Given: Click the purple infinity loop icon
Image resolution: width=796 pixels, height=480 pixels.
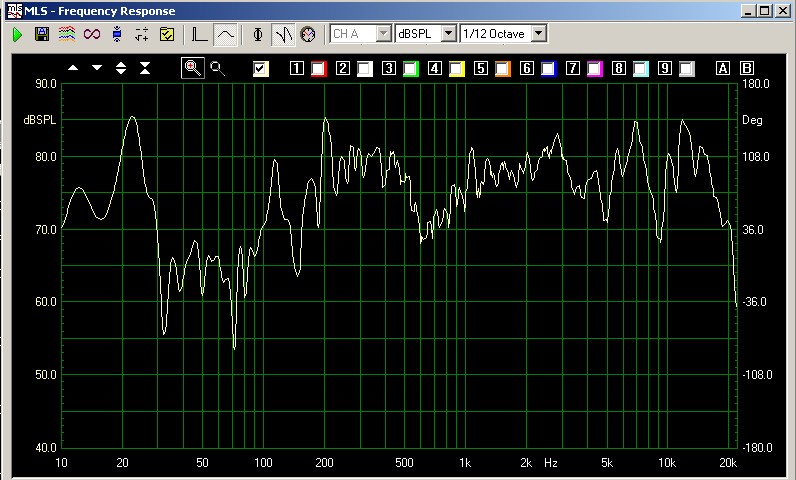Looking at the screenshot, I should coord(92,34).
